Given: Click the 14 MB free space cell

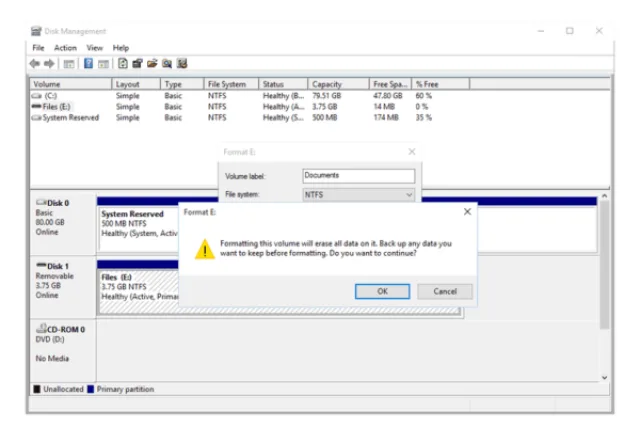Looking at the screenshot, I should tap(384, 107).
